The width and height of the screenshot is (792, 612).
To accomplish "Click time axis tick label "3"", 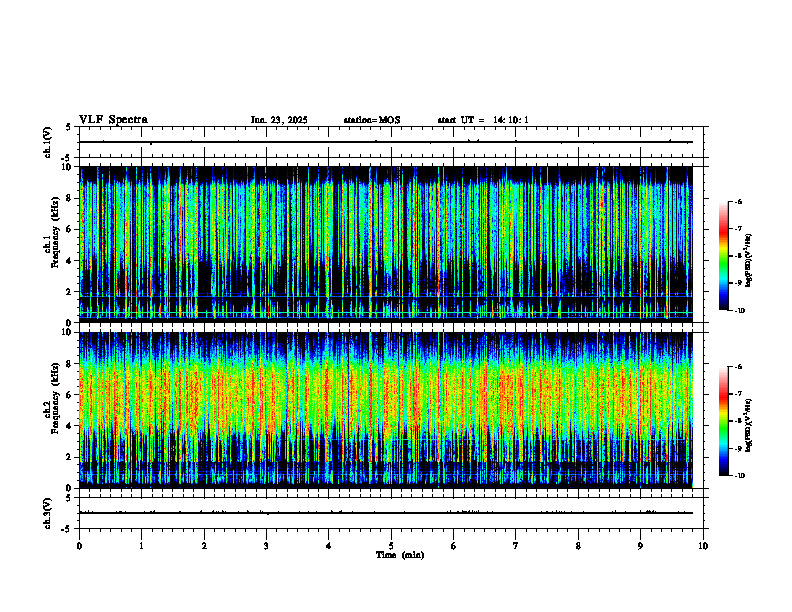I will click(x=266, y=546).
